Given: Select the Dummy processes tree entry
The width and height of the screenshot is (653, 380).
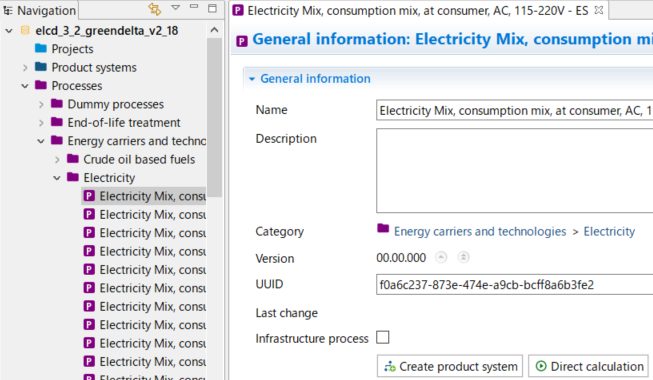Looking at the screenshot, I should coord(115,104).
